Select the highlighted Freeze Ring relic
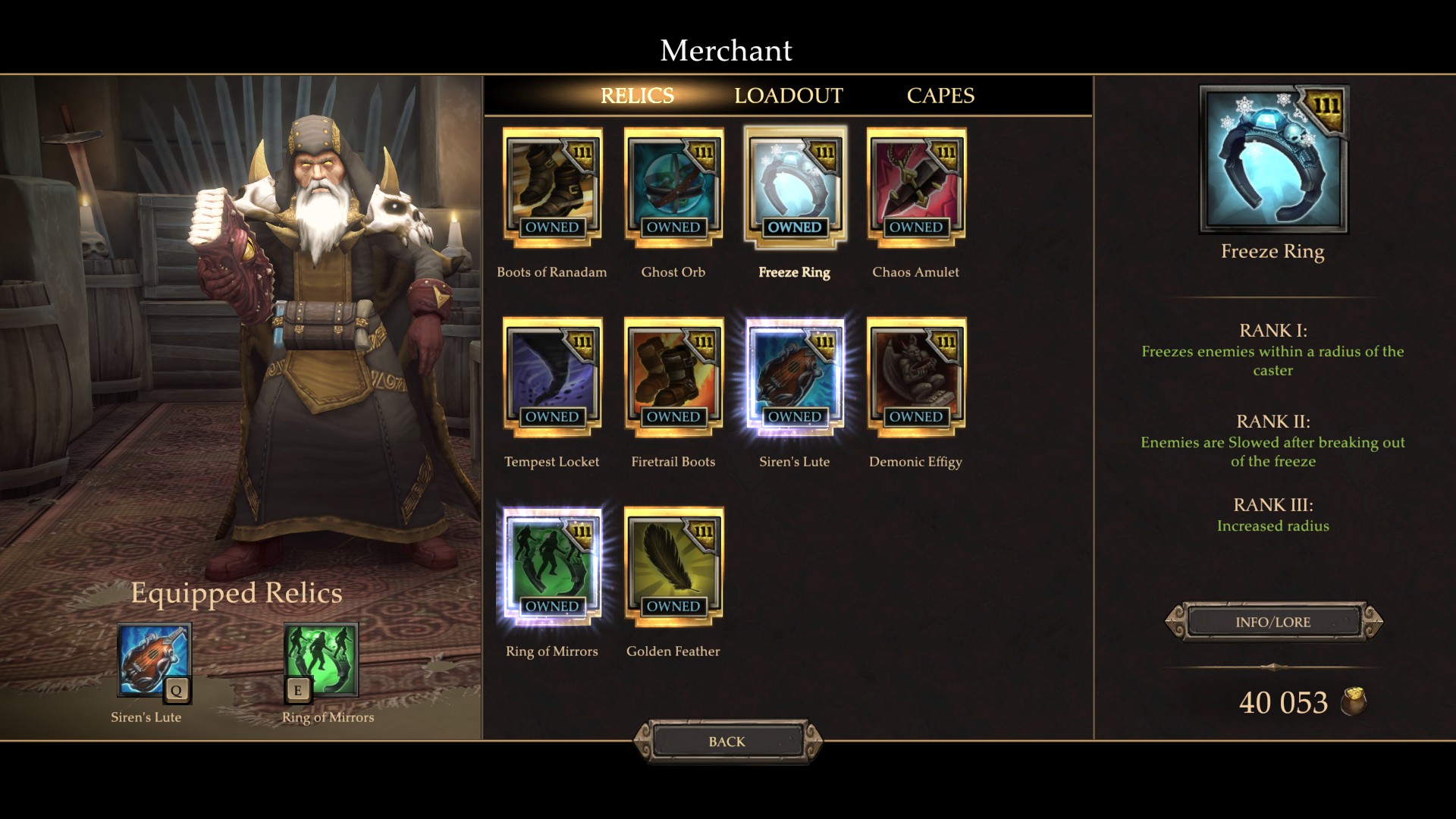The height and width of the screenshot is (819, 1456). (795, 187)
